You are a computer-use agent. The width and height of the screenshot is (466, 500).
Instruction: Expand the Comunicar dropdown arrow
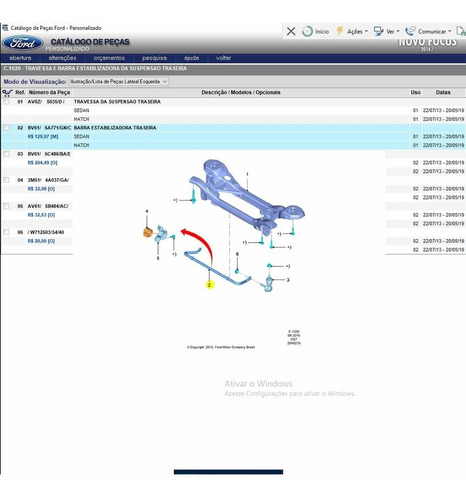coord(450,31)
